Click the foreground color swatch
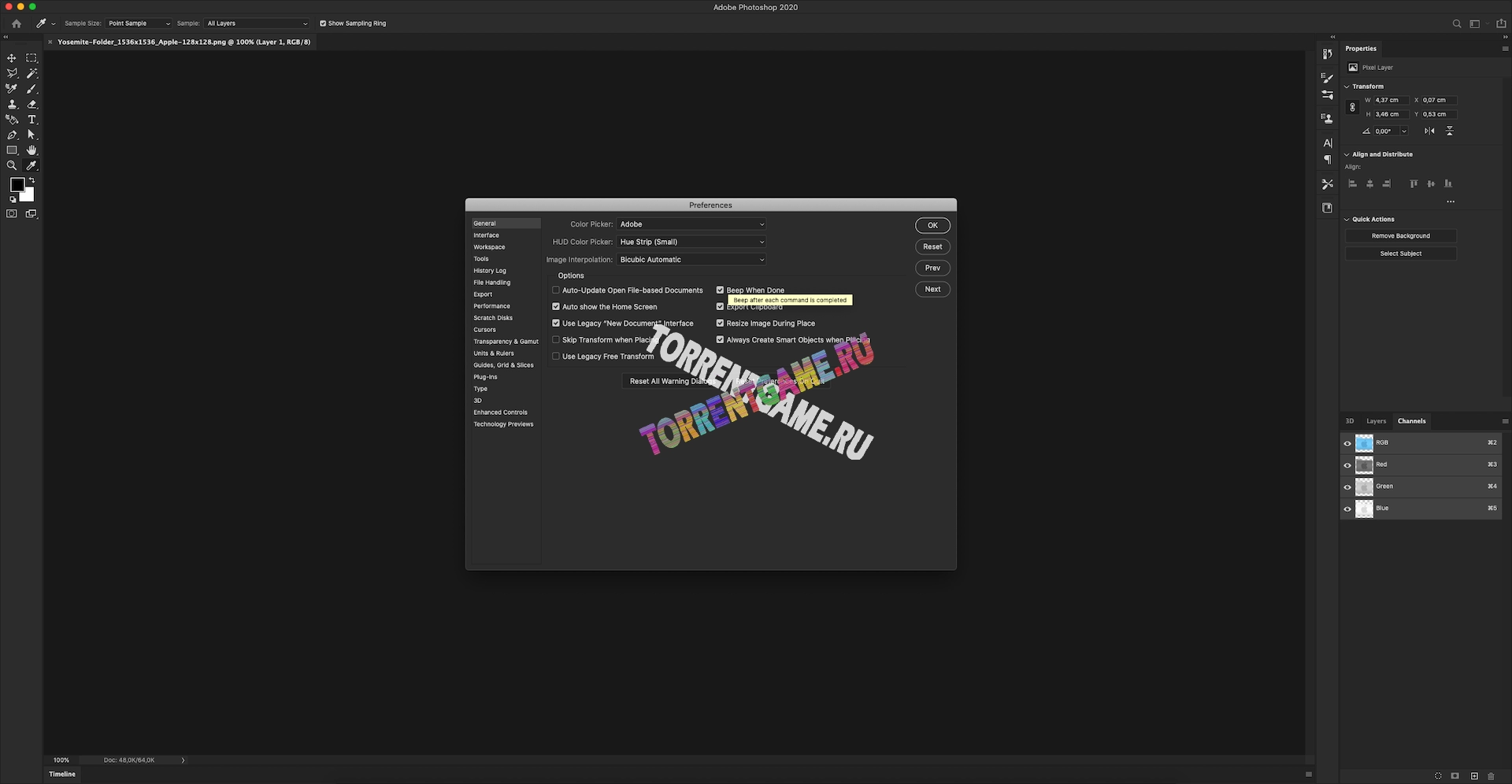Viewport: 1512px width, 784px height. (17, 185)
